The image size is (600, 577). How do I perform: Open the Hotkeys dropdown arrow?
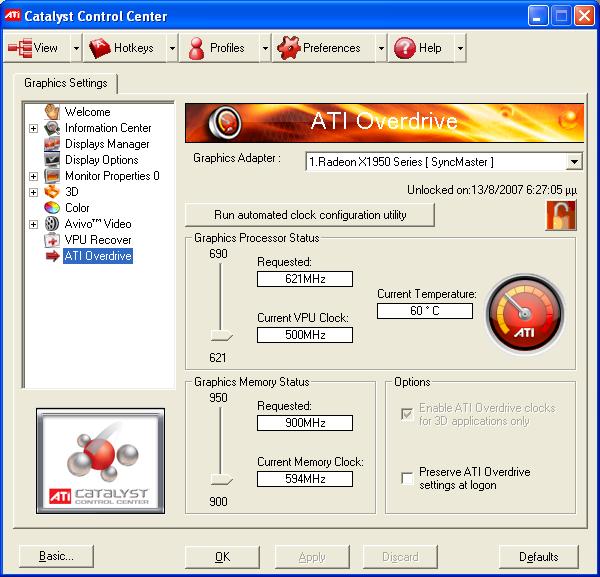(173, 48)
